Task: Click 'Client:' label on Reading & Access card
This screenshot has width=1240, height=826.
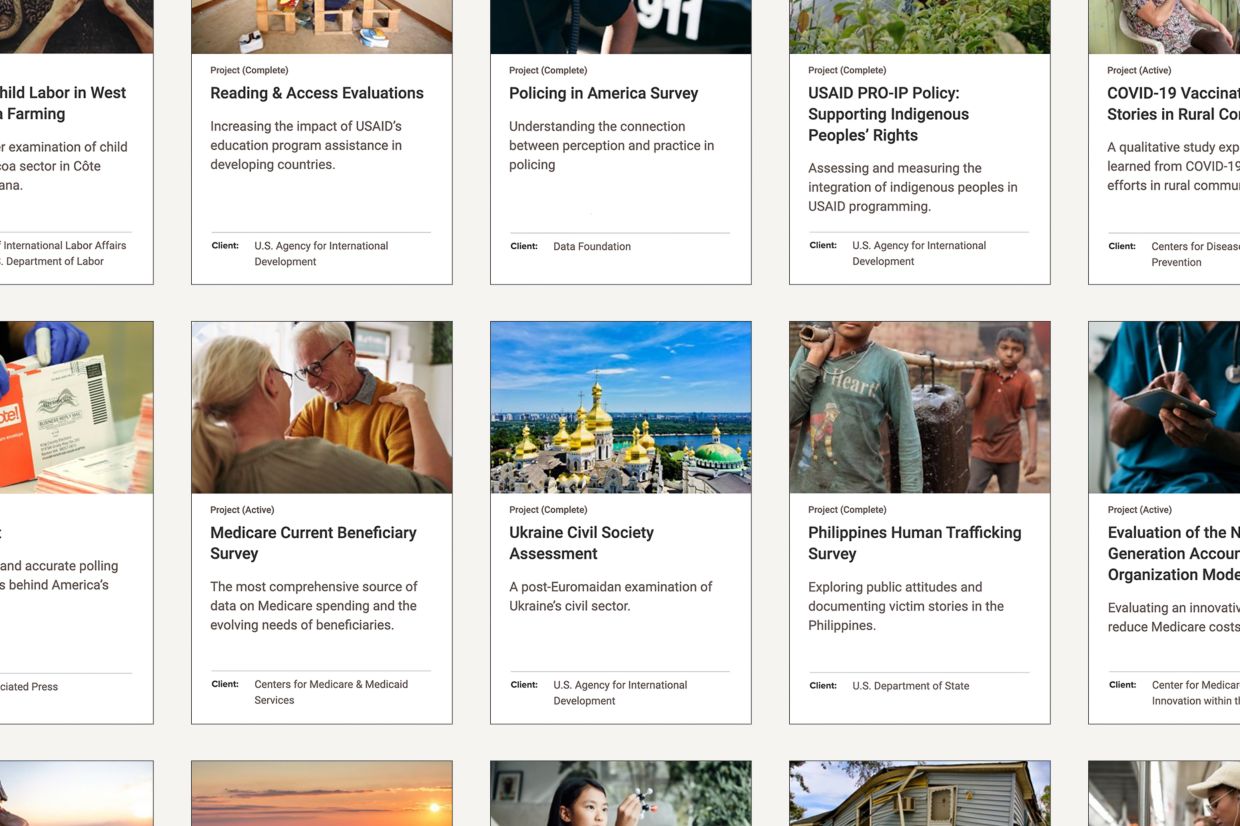Action: [225, 245]
